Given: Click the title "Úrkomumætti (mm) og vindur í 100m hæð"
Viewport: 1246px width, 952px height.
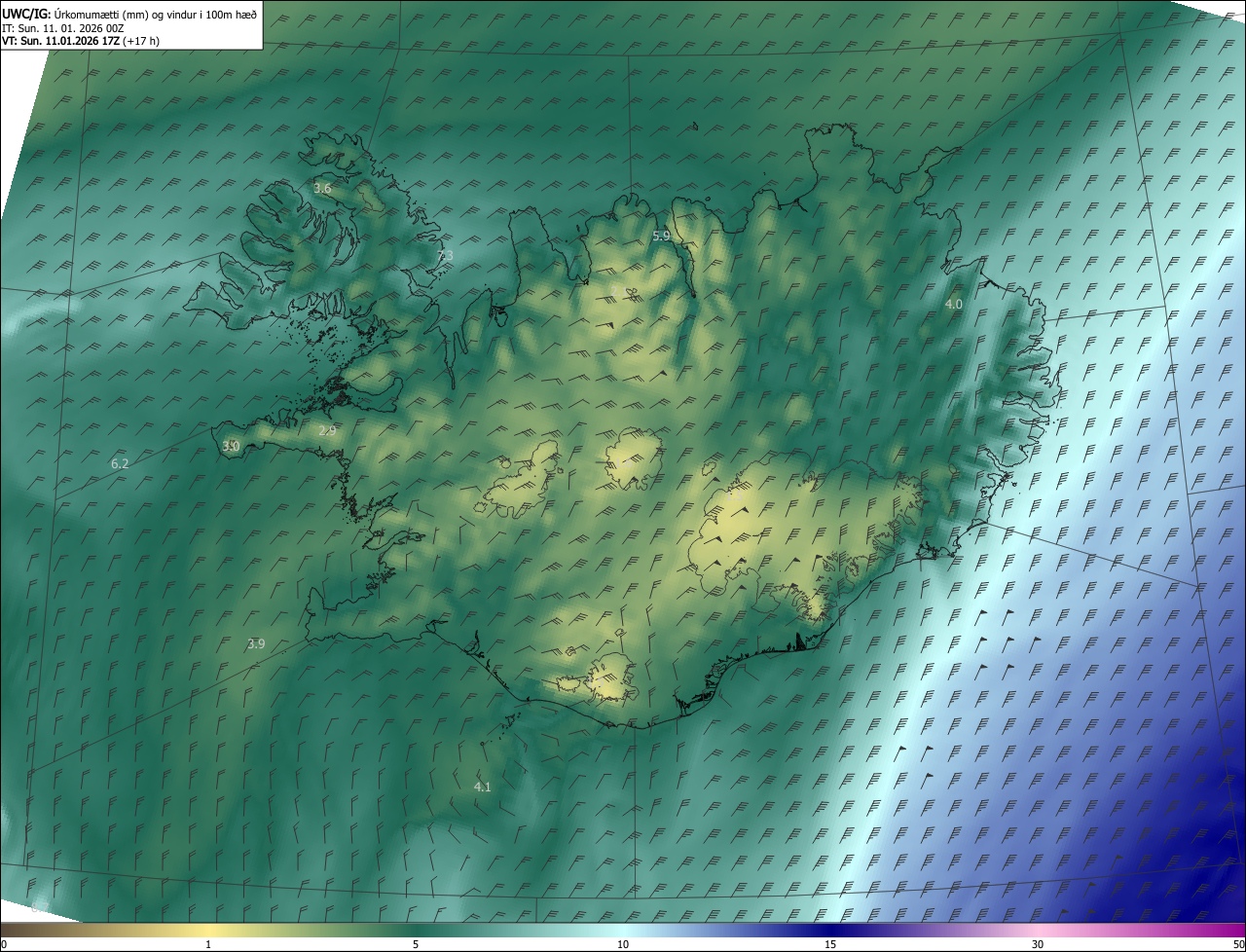Looking at the screenshot, I should pyautogui.click(x=156, y=15).
